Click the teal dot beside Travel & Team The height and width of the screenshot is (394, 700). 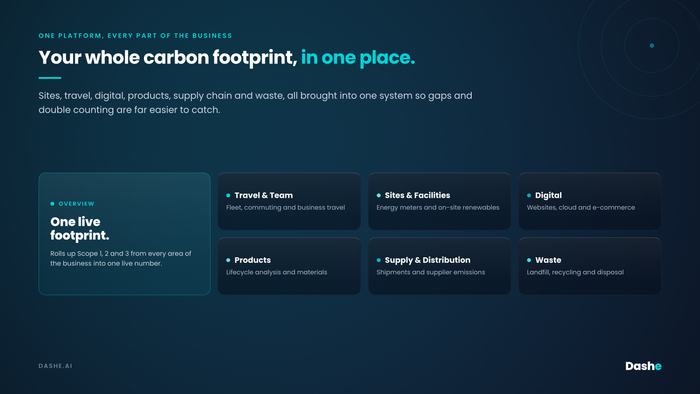(x=228, y=195)
